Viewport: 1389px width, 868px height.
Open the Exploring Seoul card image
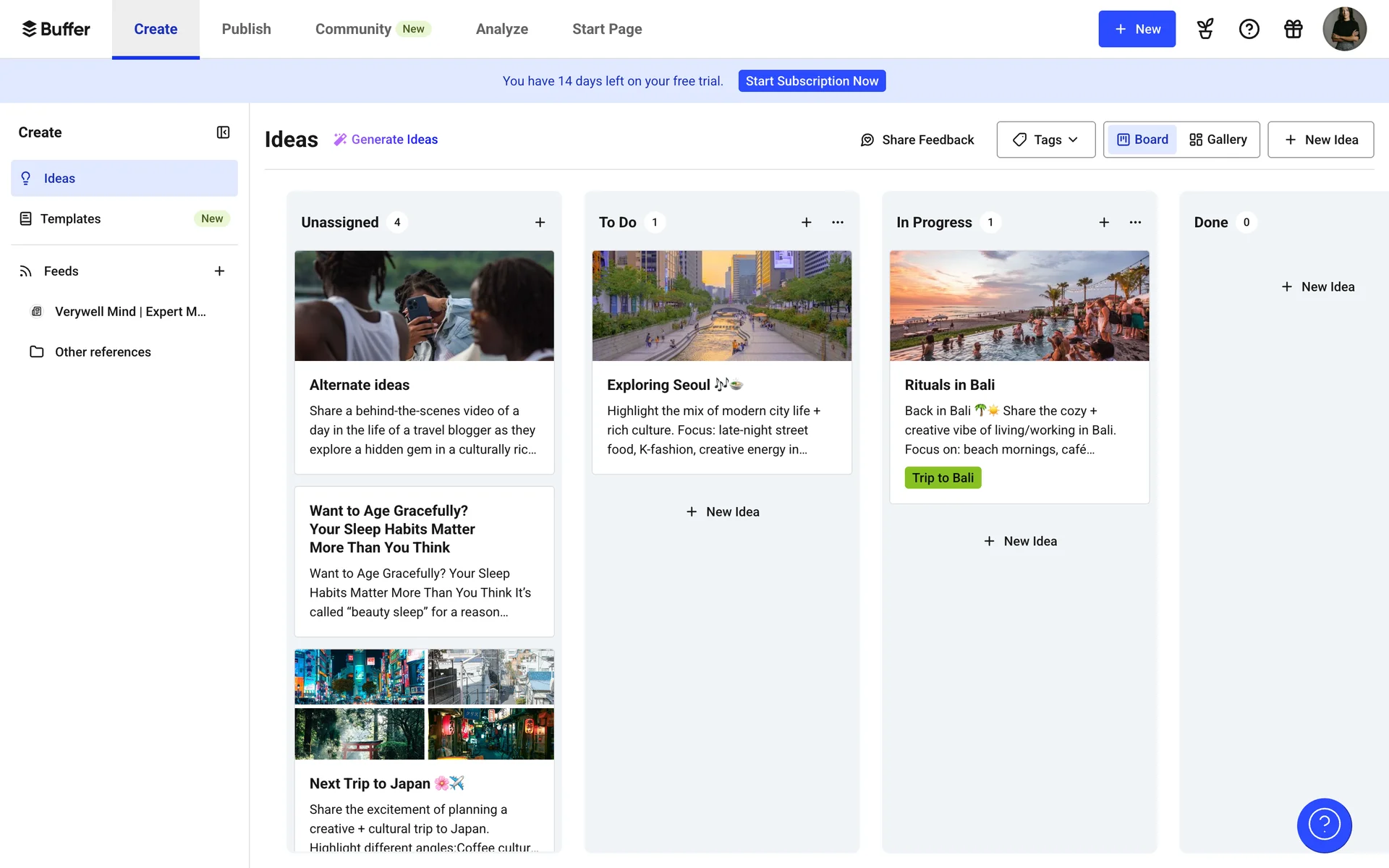coord(721,306)
